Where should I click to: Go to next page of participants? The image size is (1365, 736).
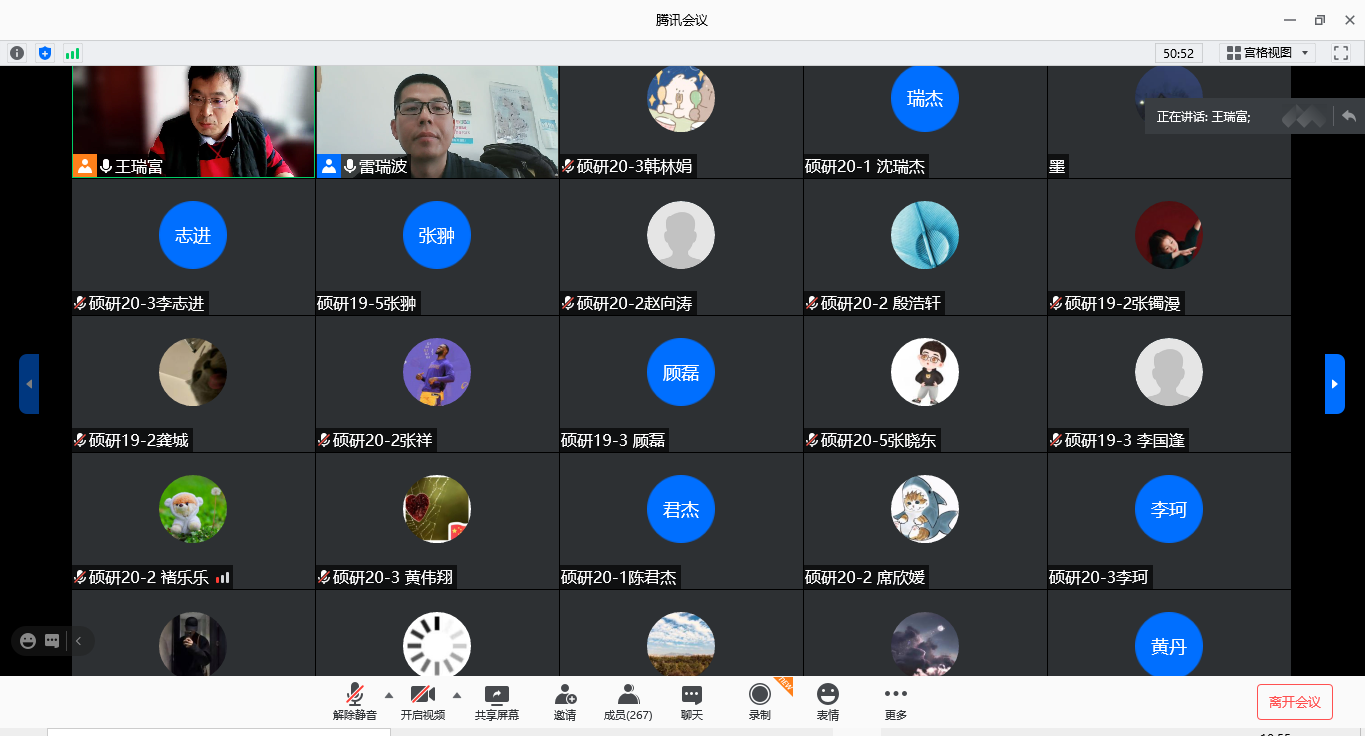1334,384
